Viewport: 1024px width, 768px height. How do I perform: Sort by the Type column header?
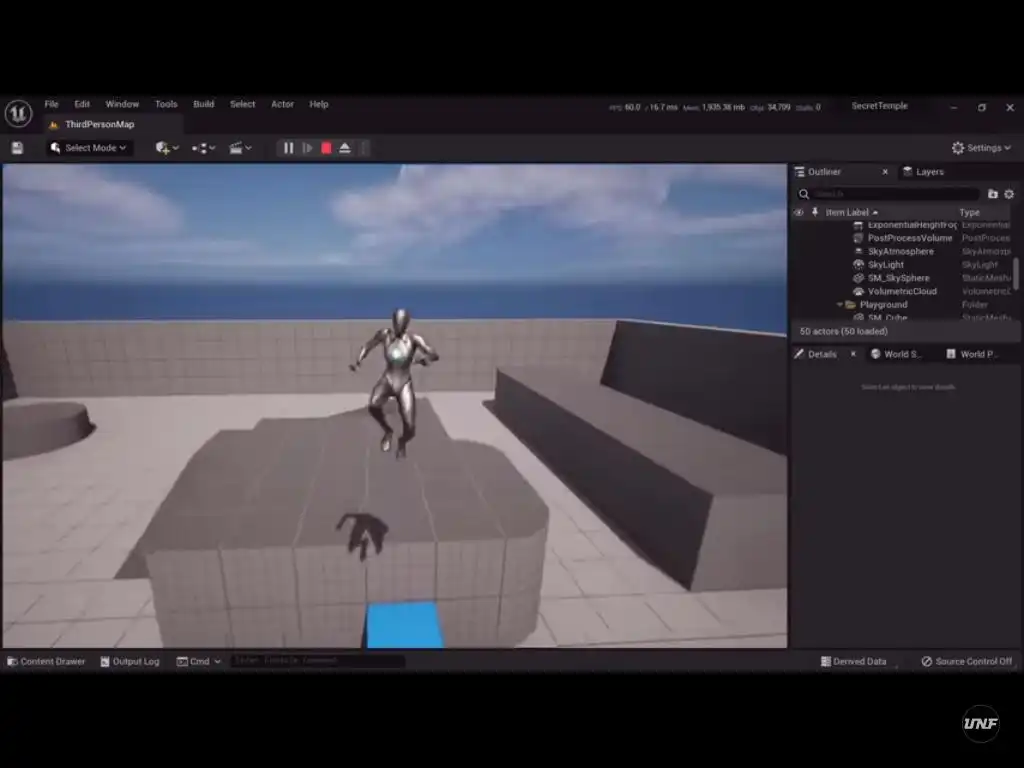[969, 212]
